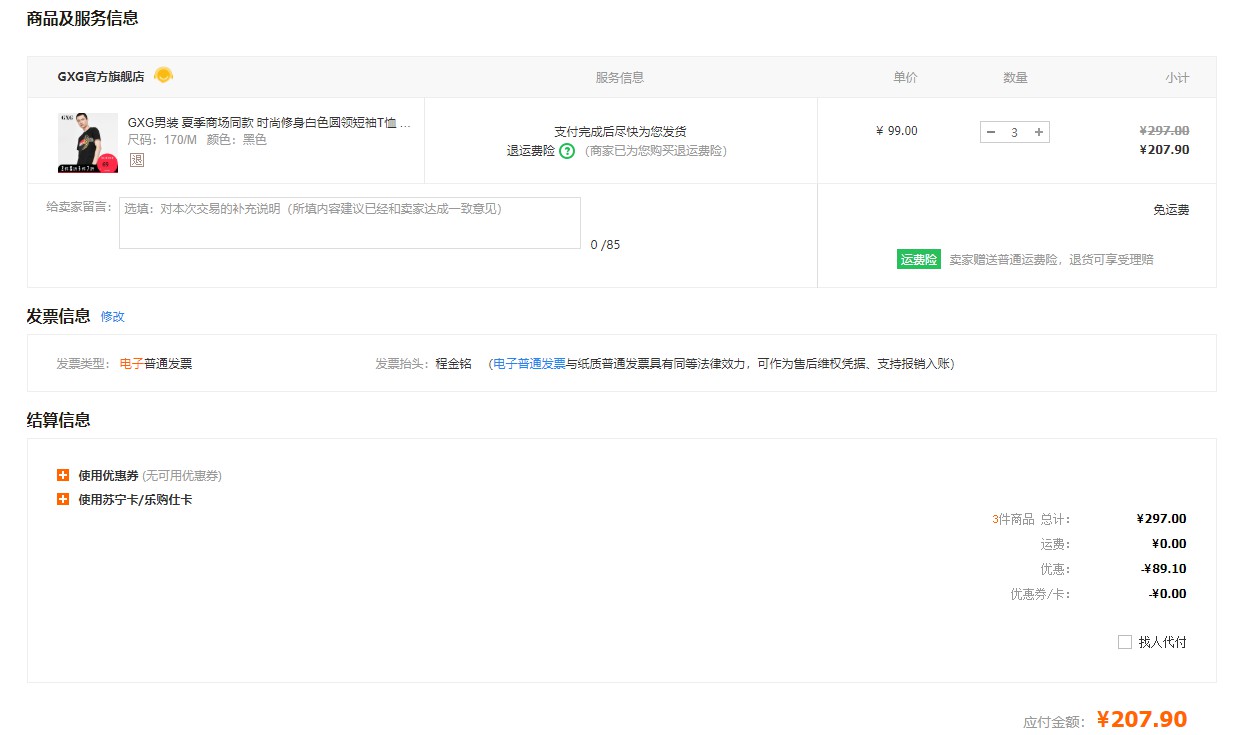
Task: Click the green 运费险 tag
Action: [x=918, y=259]
